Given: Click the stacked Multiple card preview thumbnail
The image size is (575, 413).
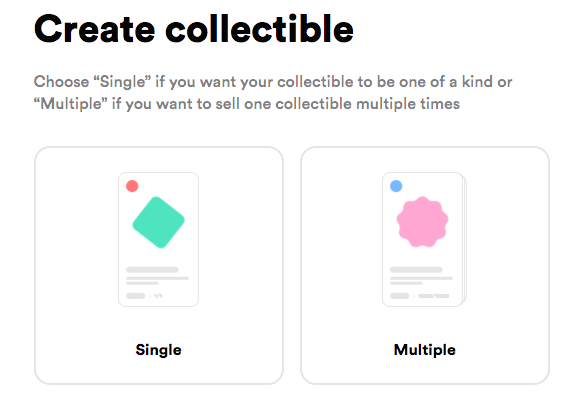Looking at the screenshot, I should (424, 239).
